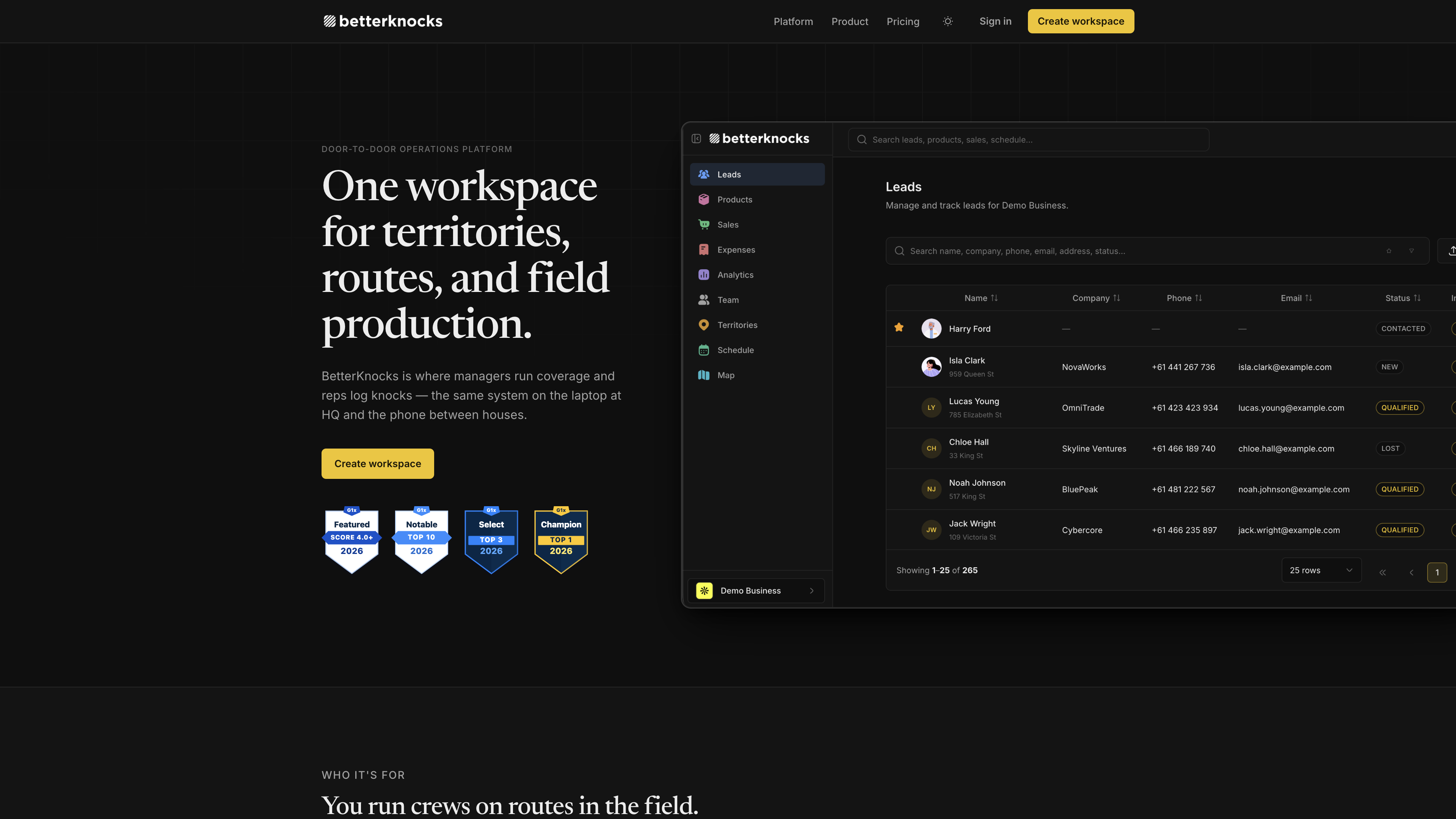Viewport: 1456px width, 819px height.
Task: Click the CONTACTED status badge for Harry Ford
Action: 1403,328
